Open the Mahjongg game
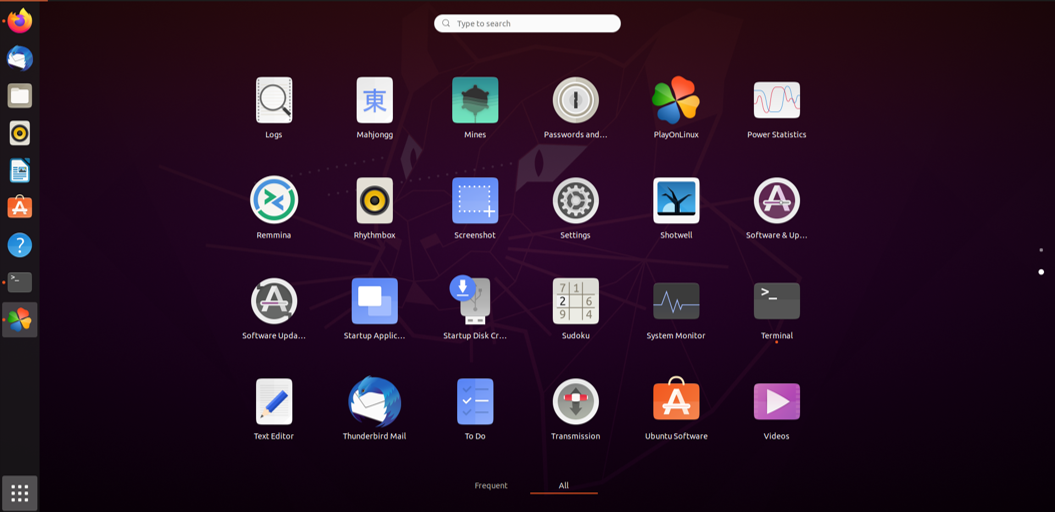Screen dimensions: 1055x512 click(374, 101)
